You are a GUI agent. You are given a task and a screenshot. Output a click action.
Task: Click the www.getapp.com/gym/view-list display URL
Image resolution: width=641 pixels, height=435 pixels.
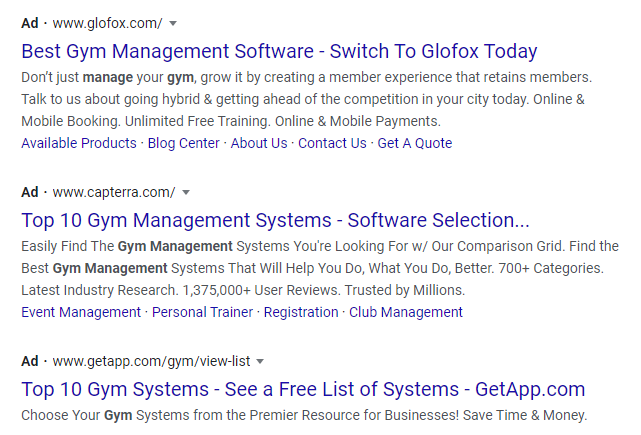tap(150, 361)
